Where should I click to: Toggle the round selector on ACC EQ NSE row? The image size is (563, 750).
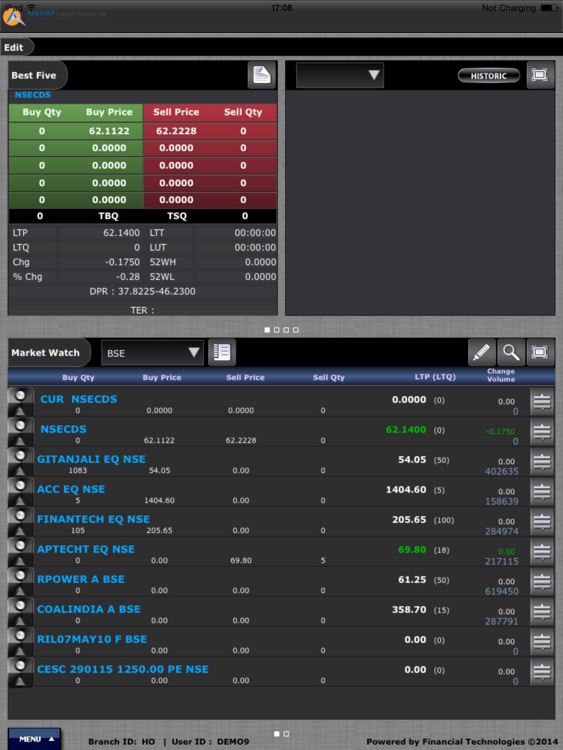click(20, 485)
